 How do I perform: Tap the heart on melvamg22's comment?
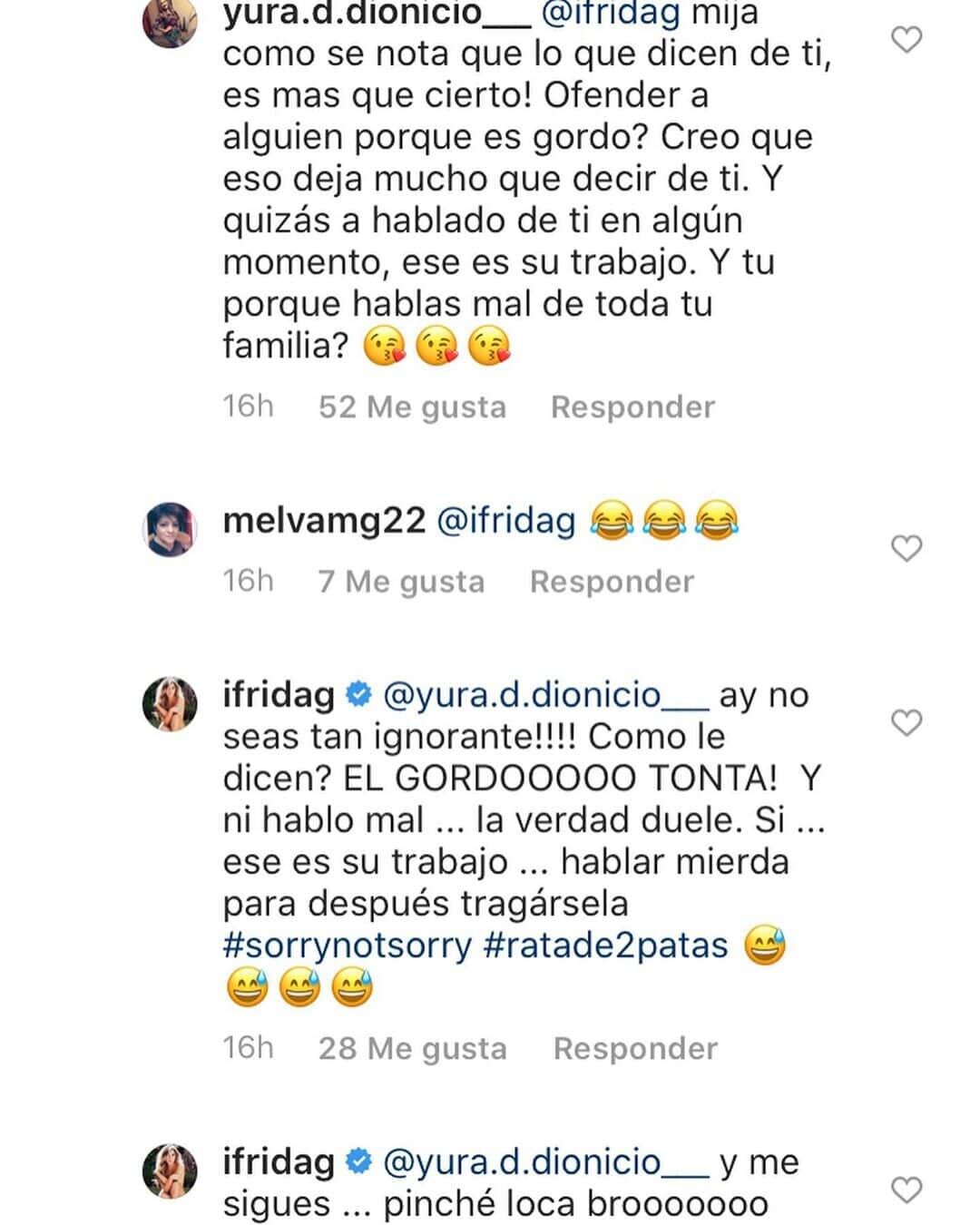[906, 549]
